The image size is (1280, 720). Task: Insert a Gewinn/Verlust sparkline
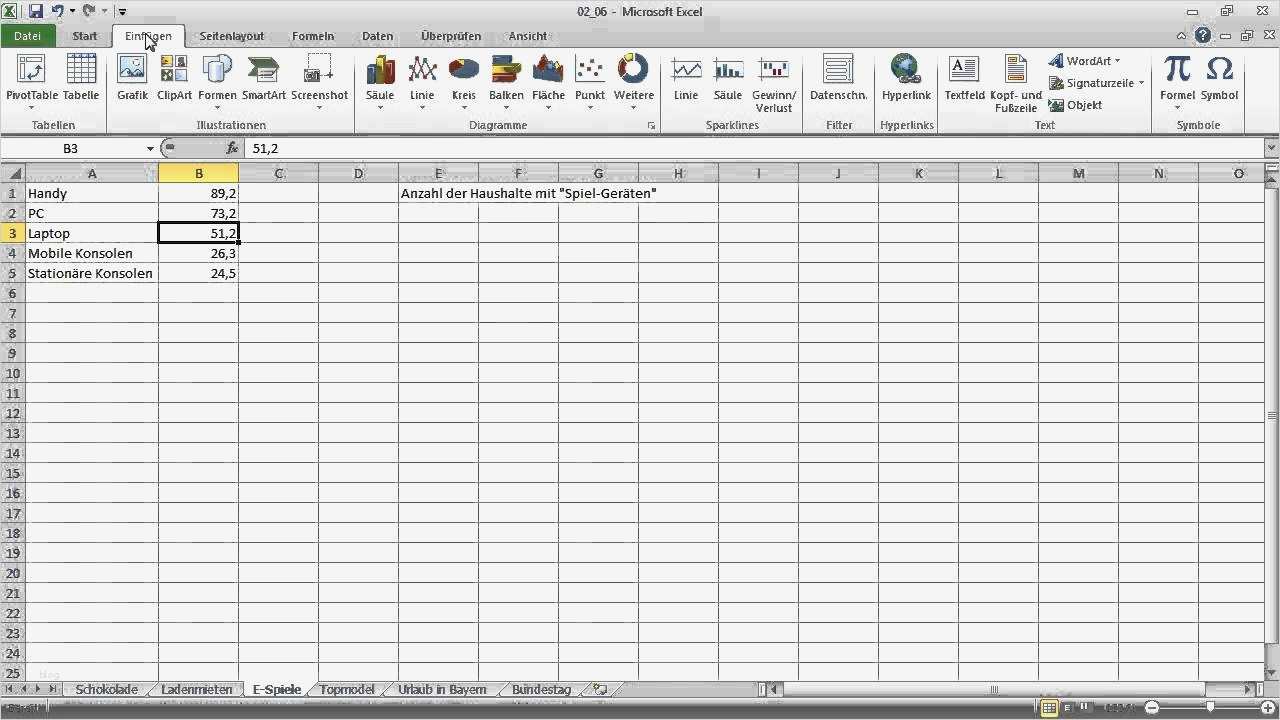774,84
